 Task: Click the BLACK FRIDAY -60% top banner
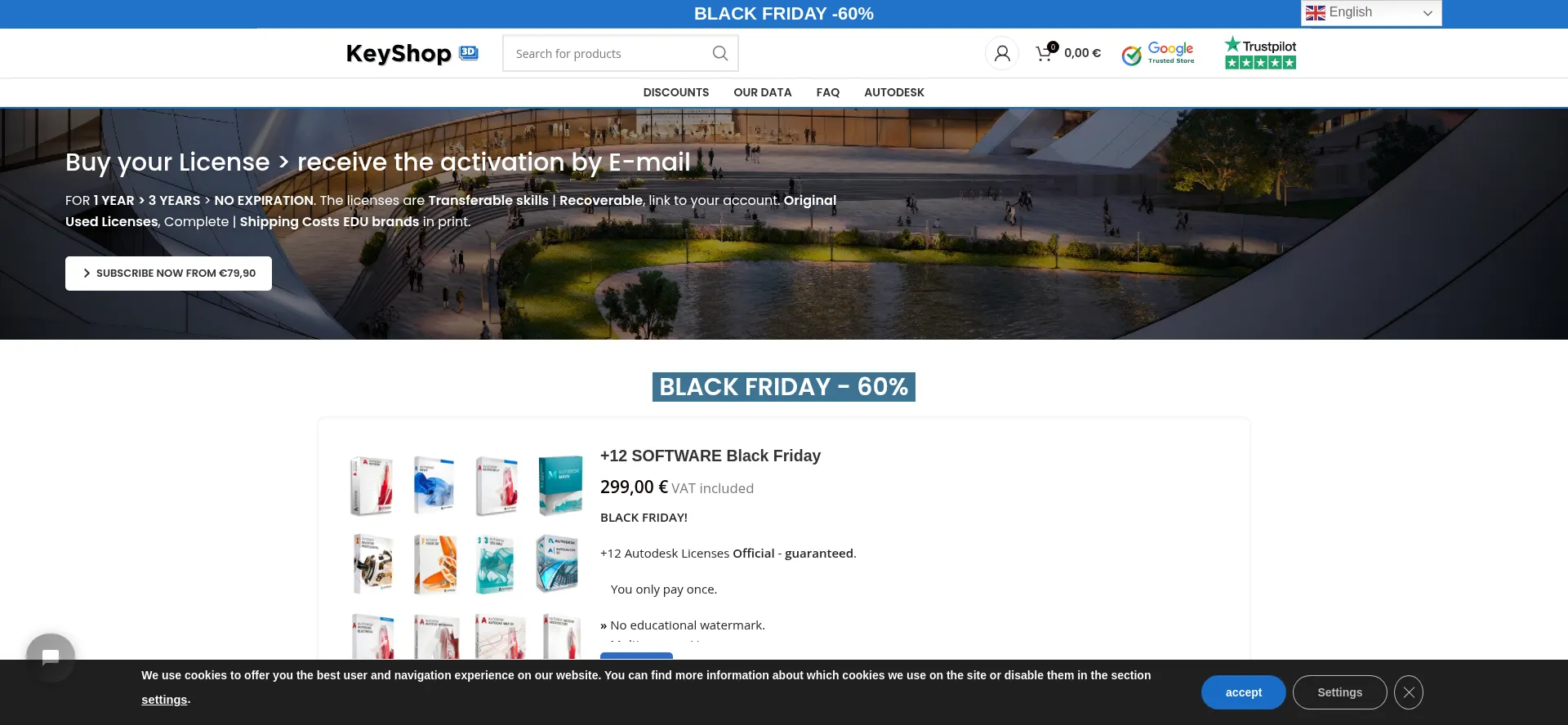pyautogui.click(x=784, y=14)
